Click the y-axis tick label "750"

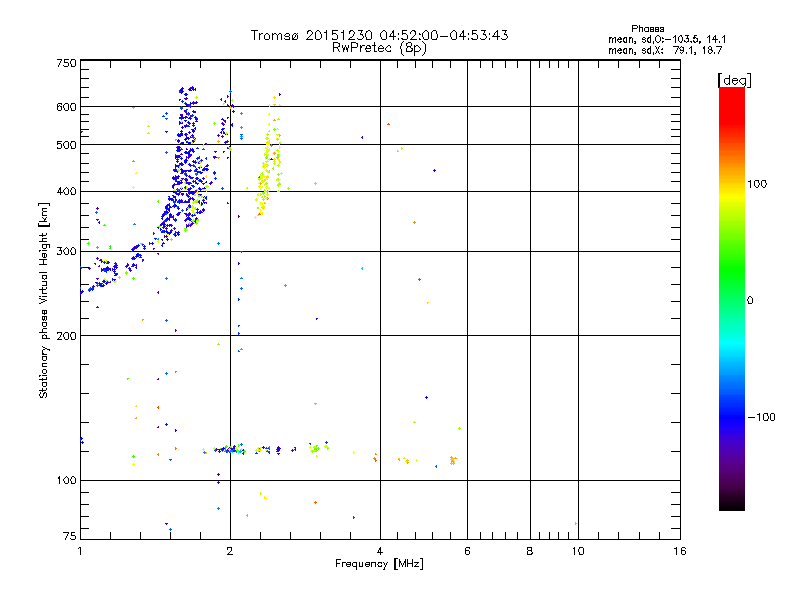66,63
